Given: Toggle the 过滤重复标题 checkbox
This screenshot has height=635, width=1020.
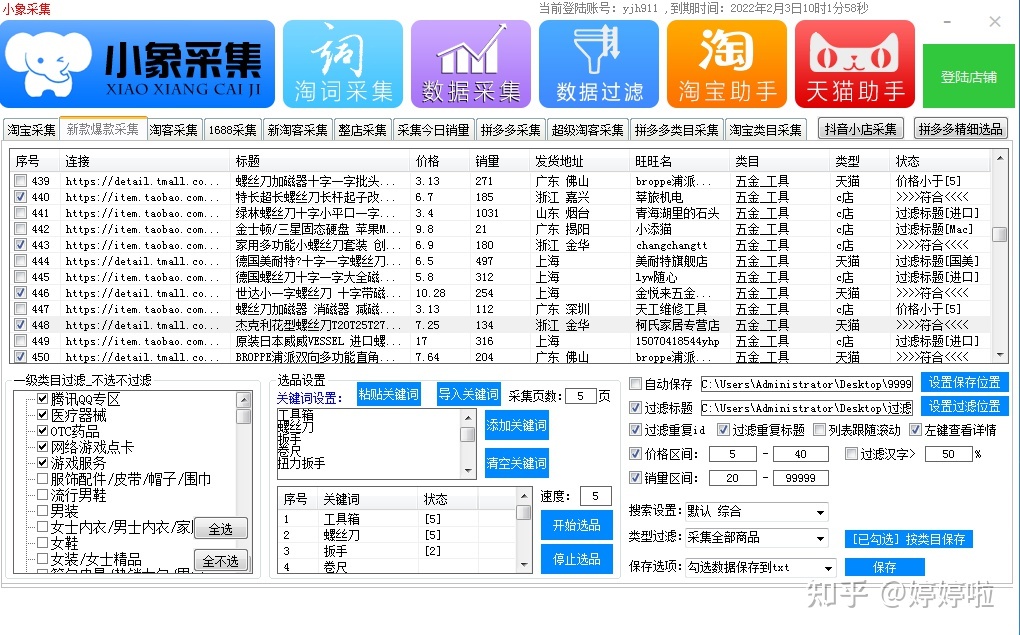Looking at the screenshot, I should click(723, 430).
